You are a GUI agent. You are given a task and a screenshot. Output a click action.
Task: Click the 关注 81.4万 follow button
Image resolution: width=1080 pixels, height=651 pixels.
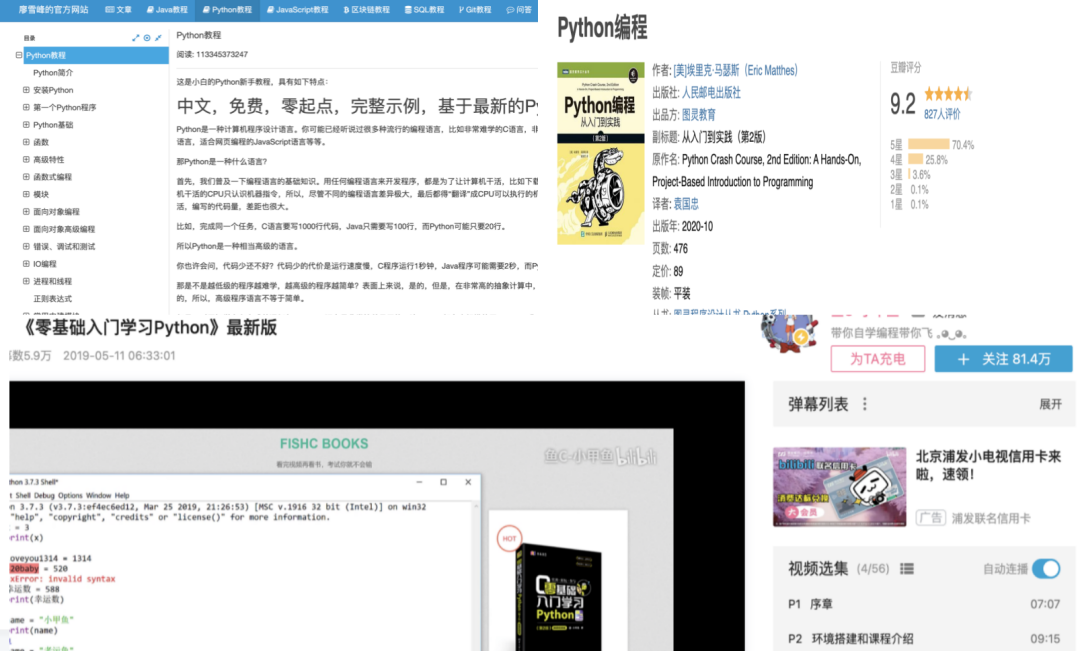click(1004, 359)
